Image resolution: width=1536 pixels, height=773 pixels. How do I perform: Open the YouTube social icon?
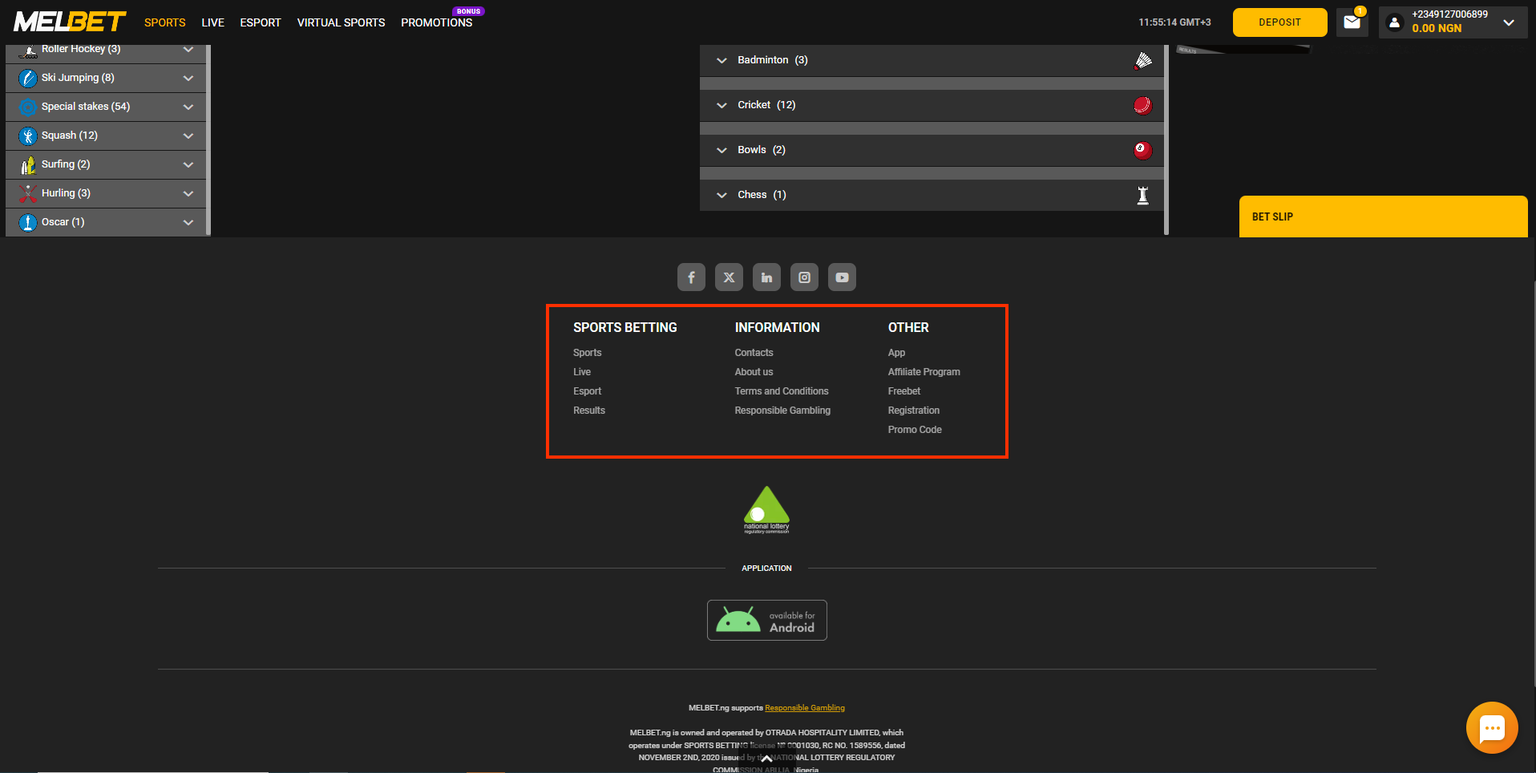[842, 277]
